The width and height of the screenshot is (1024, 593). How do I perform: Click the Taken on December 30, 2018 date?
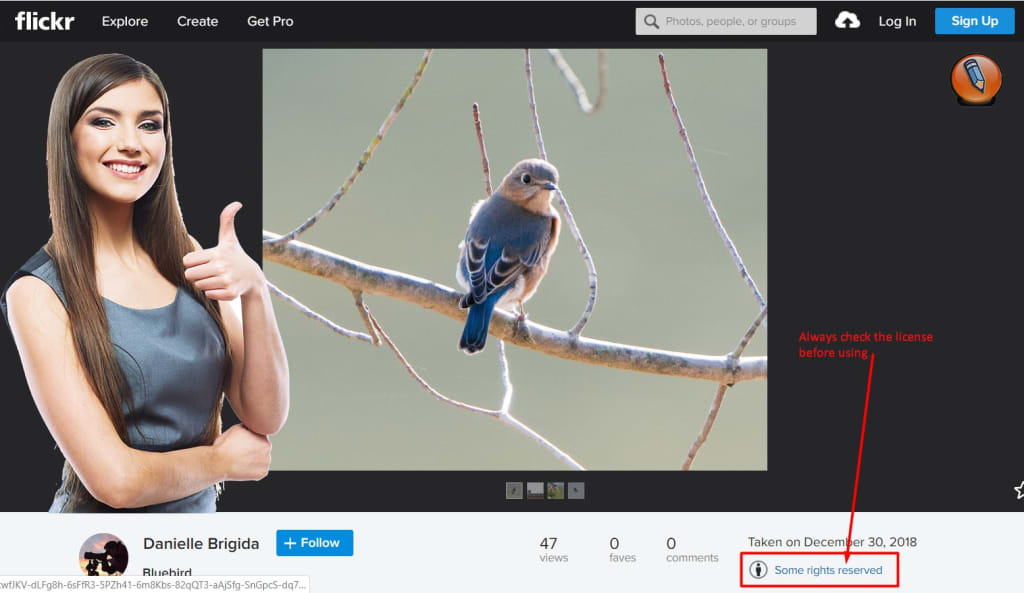coord(832,542)
